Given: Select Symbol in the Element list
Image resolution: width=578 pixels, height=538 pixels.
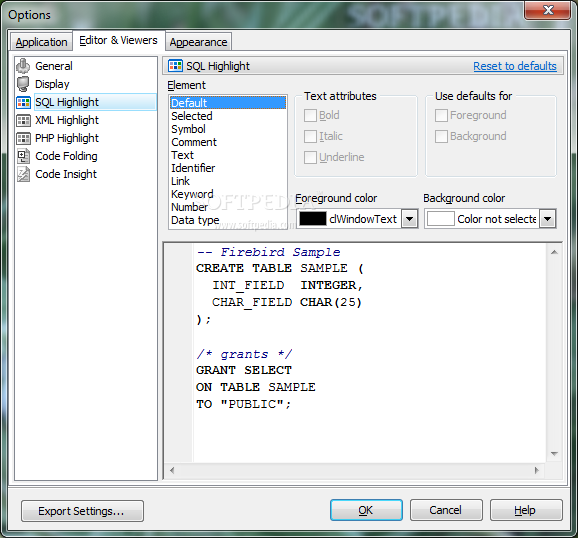Looking at the screenshot, I should point(228,129).
